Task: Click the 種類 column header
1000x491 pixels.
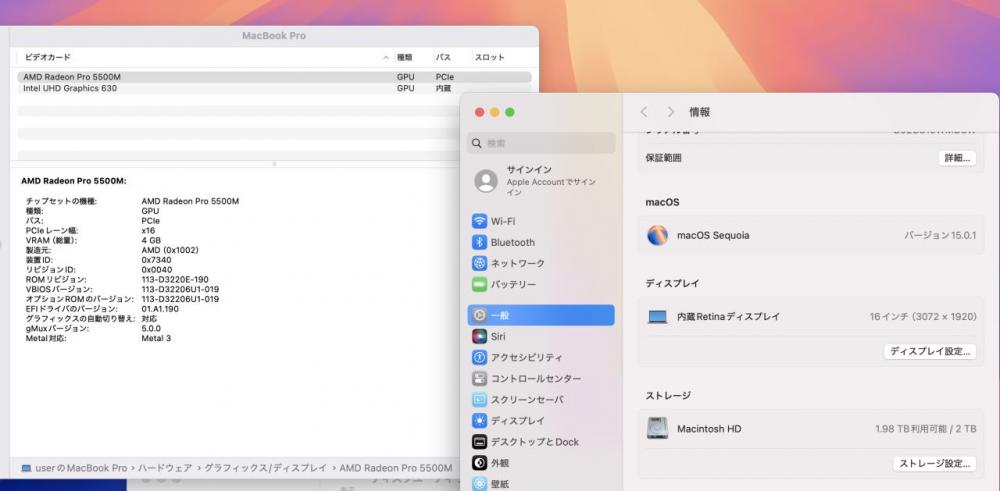Action: [x=405, y=57]
